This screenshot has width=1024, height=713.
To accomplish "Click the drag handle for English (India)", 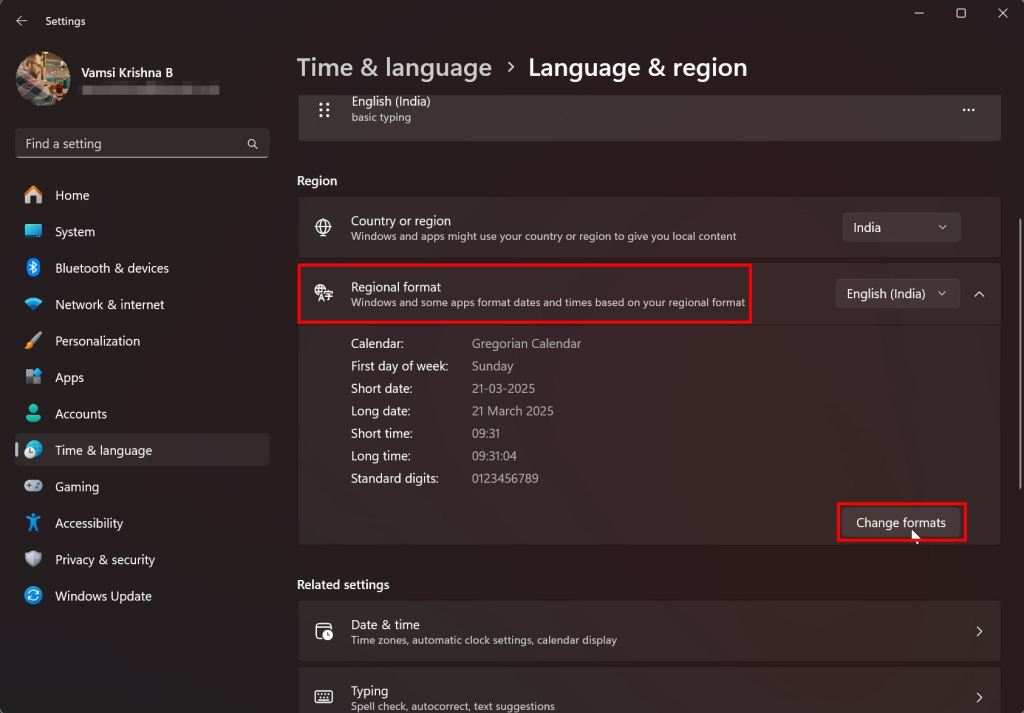I will pyautogui.click(x=324, y=110).
